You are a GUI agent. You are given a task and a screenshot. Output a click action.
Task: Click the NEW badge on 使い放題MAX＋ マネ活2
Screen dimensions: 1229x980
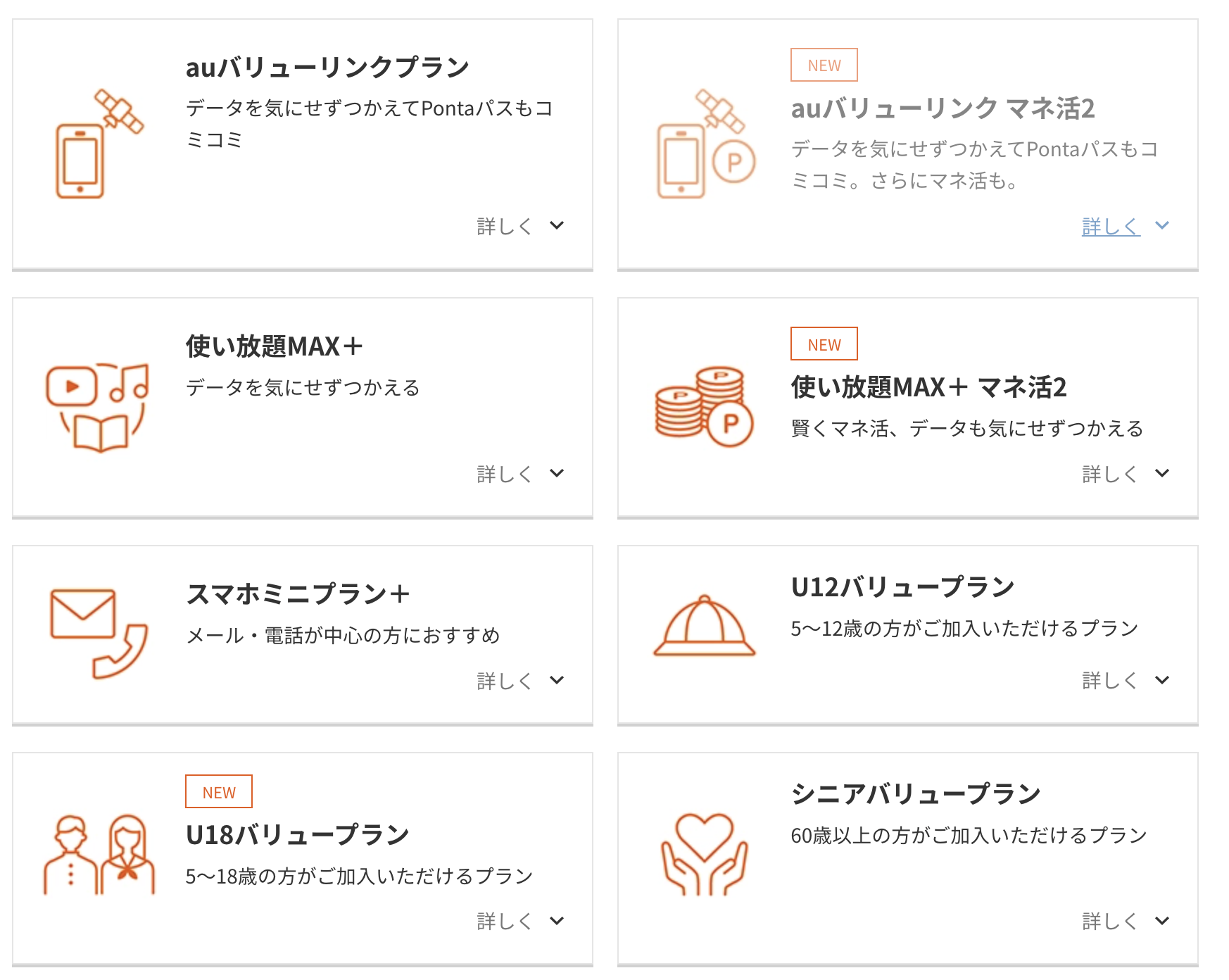coord(824,344)
